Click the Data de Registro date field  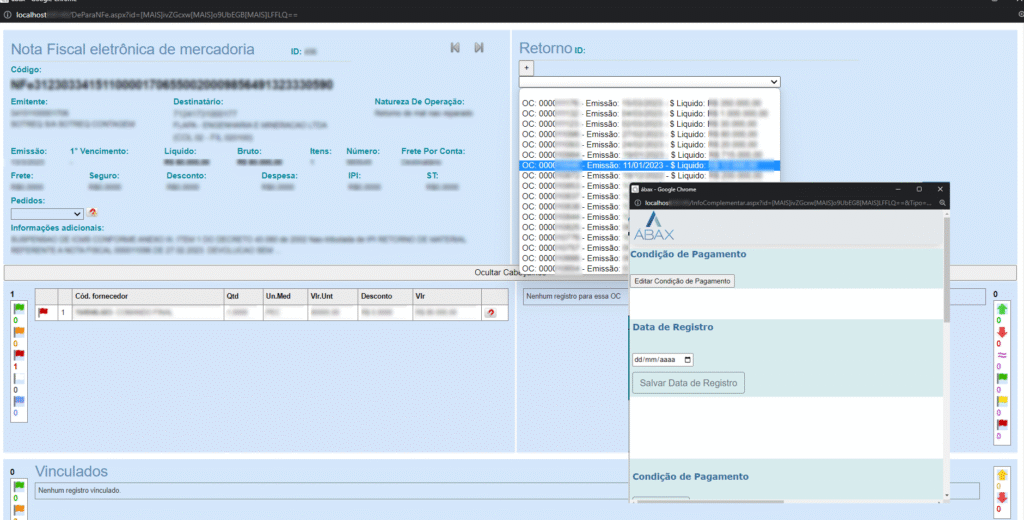[x=655, y=359]
